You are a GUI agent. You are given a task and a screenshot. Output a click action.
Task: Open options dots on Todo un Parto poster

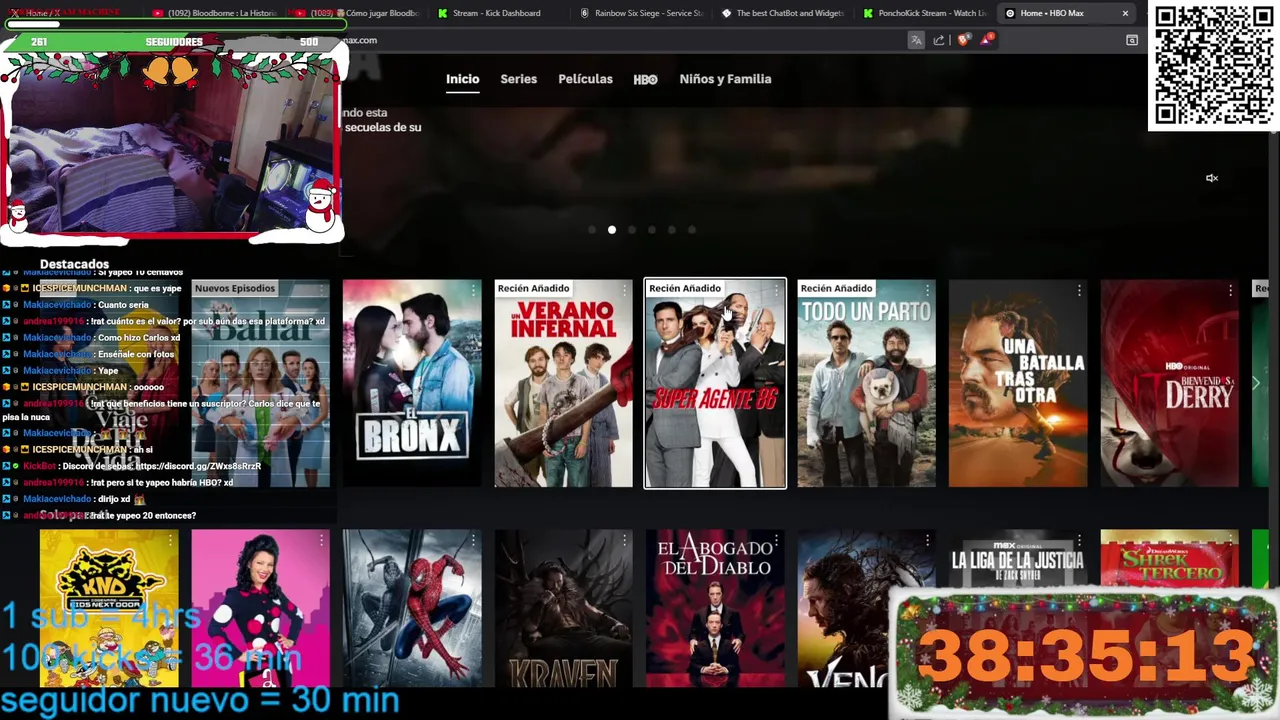click(928, 290)
